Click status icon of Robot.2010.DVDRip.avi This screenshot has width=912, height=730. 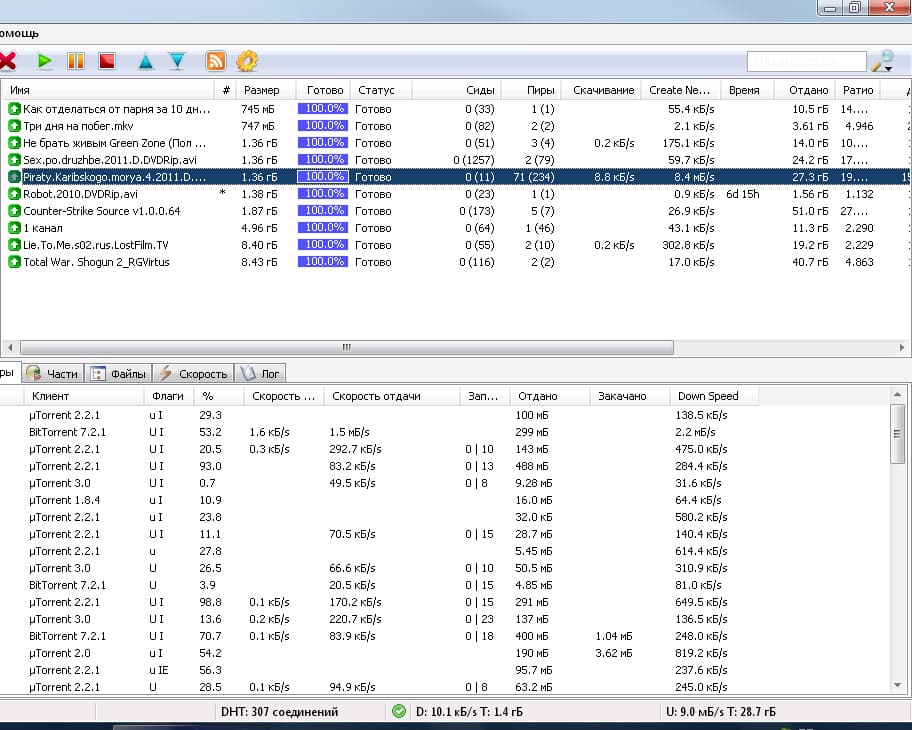point(14,194)
